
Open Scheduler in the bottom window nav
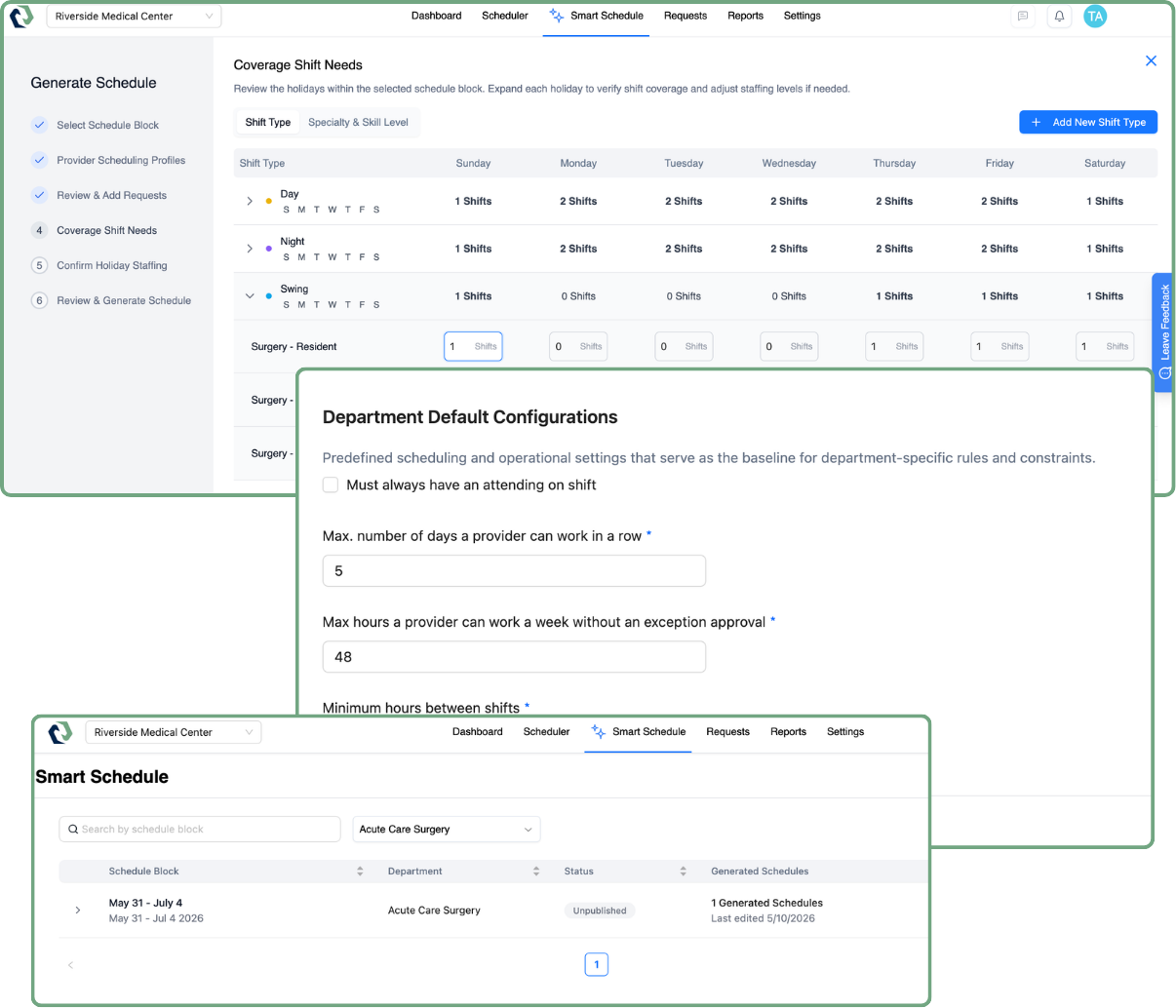click(546, 732)
